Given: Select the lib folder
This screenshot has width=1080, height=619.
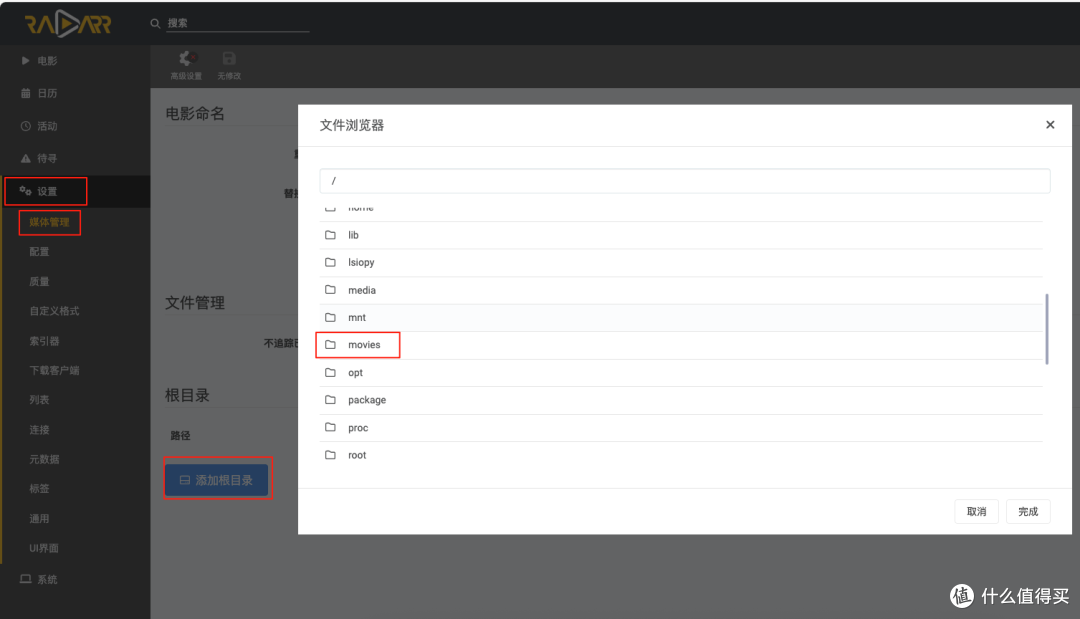Looking at the screenshot, I should 681,235.
